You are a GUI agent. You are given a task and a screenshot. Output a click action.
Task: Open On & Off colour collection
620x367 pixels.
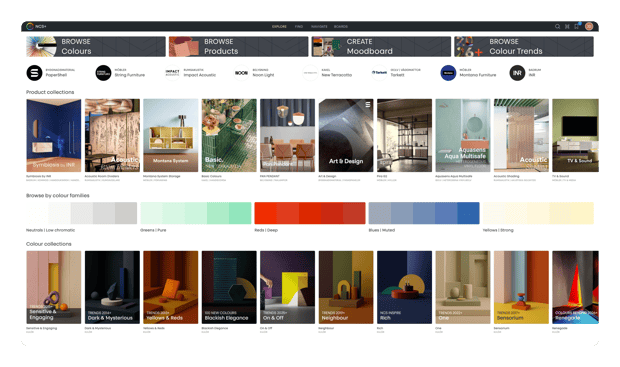(x=287, y=287)
